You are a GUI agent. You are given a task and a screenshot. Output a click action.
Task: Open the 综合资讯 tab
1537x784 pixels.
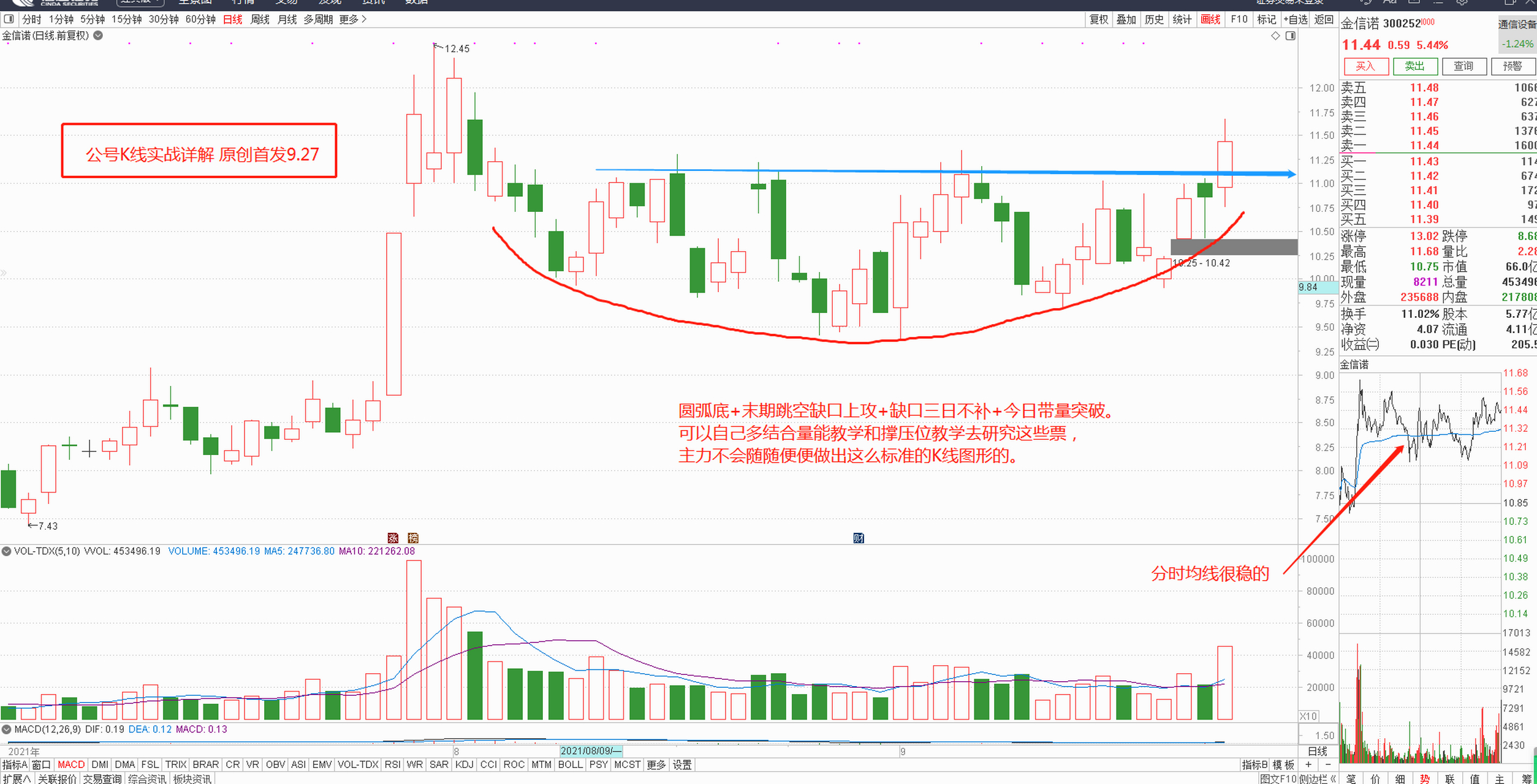pos(147,778)
